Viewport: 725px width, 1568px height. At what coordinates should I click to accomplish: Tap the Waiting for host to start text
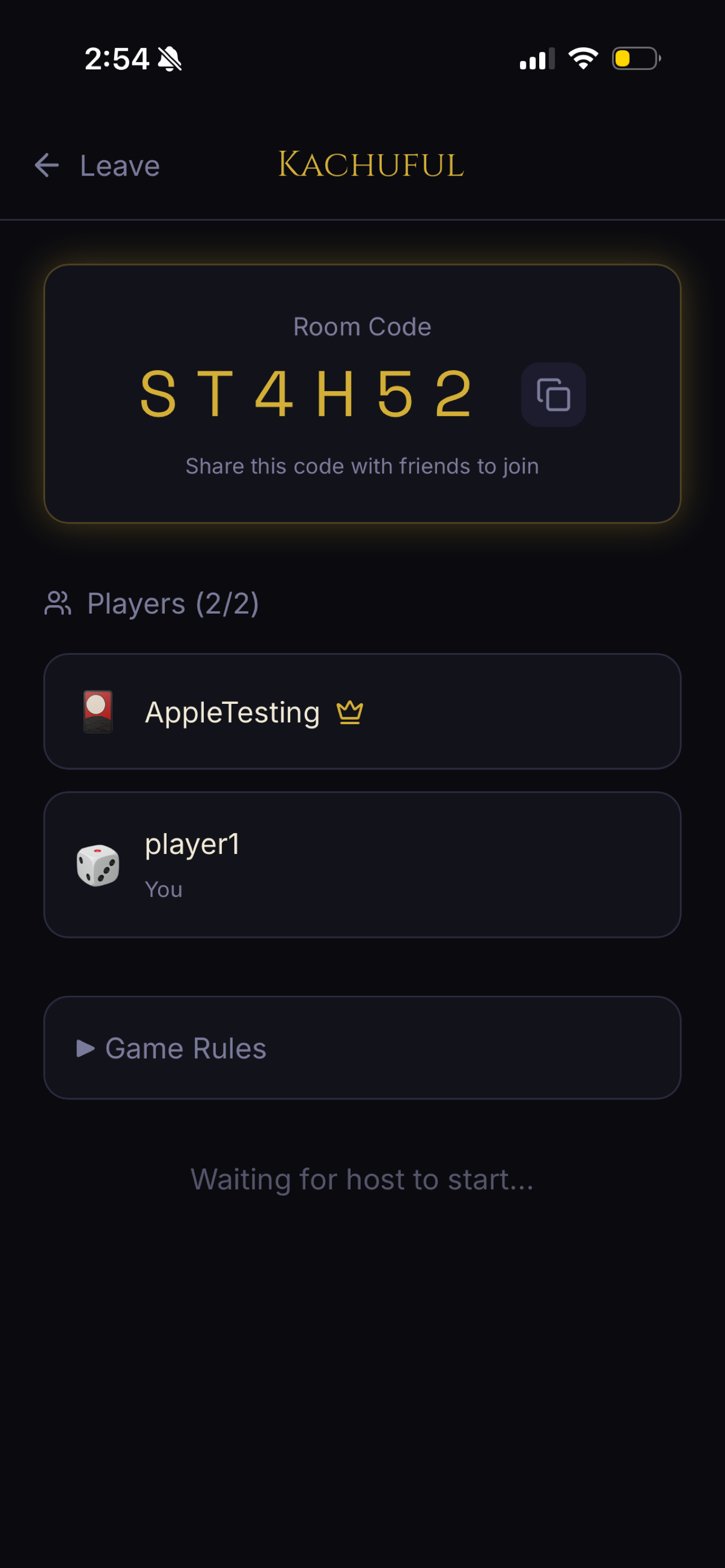coord(362,1180)
